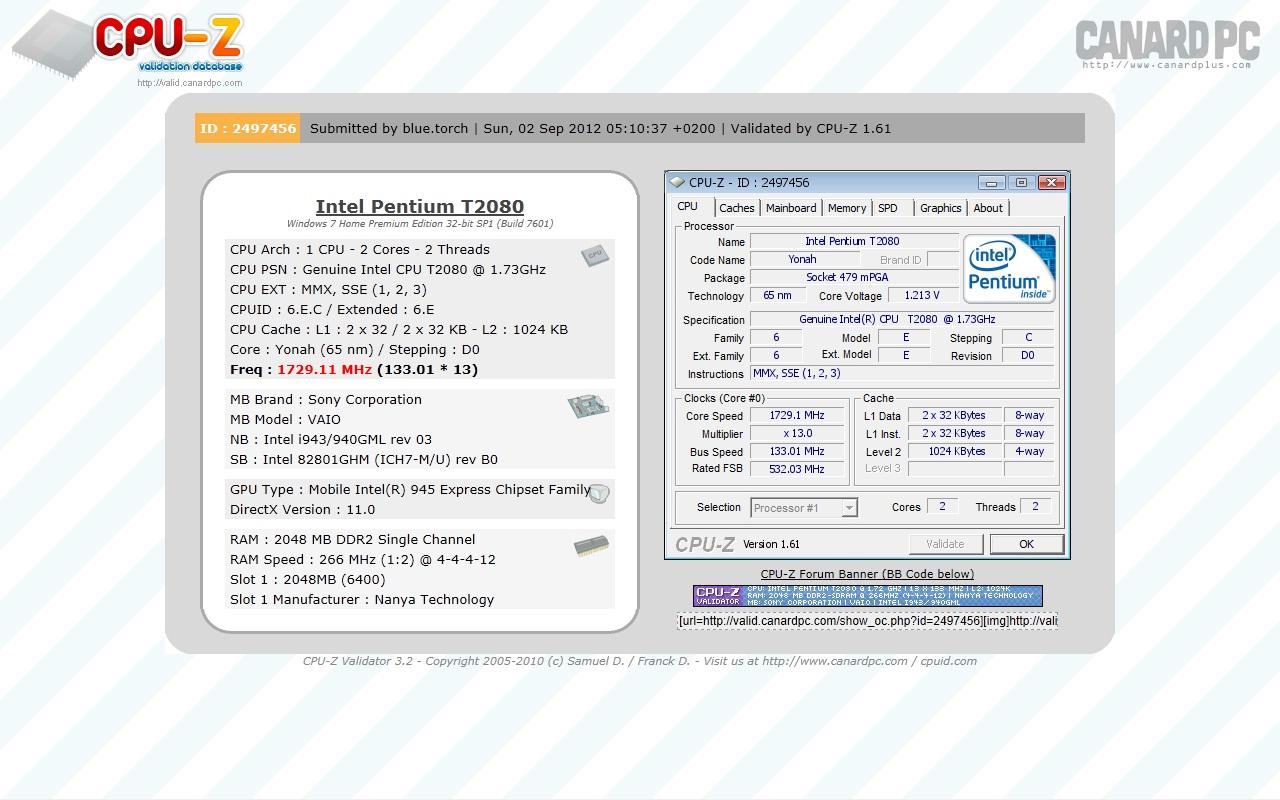Switch to the Mainboard tab

click(x=791, y=208)
